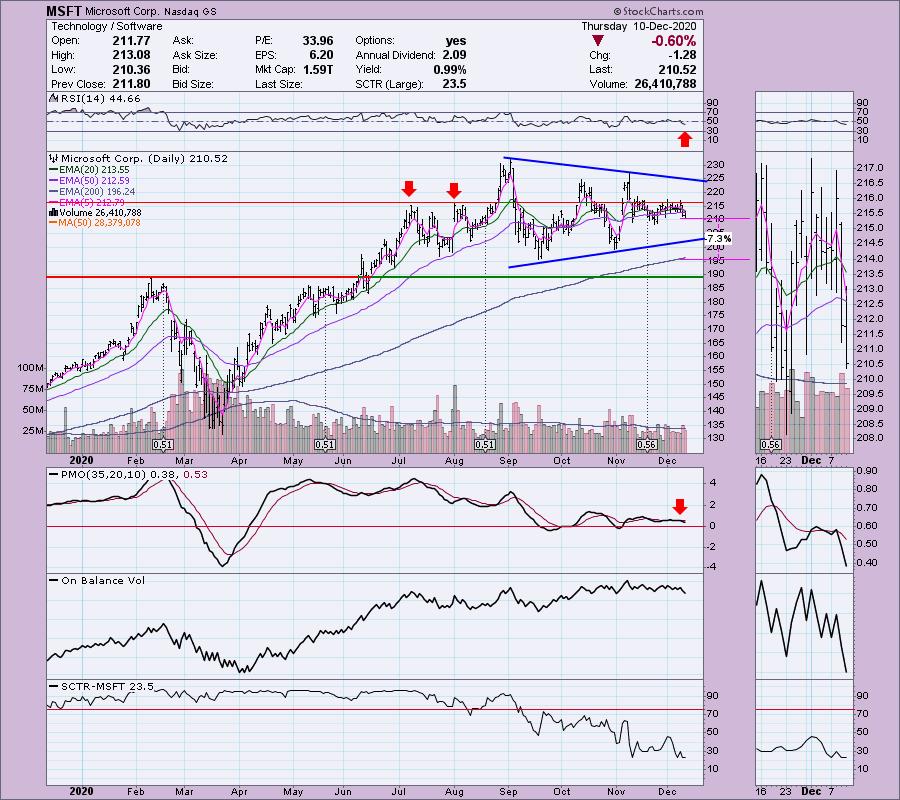This screenshot has height=800, width=900.
Task: Click the 217.0 zoom panel axis label
Action: coord(870,168)
